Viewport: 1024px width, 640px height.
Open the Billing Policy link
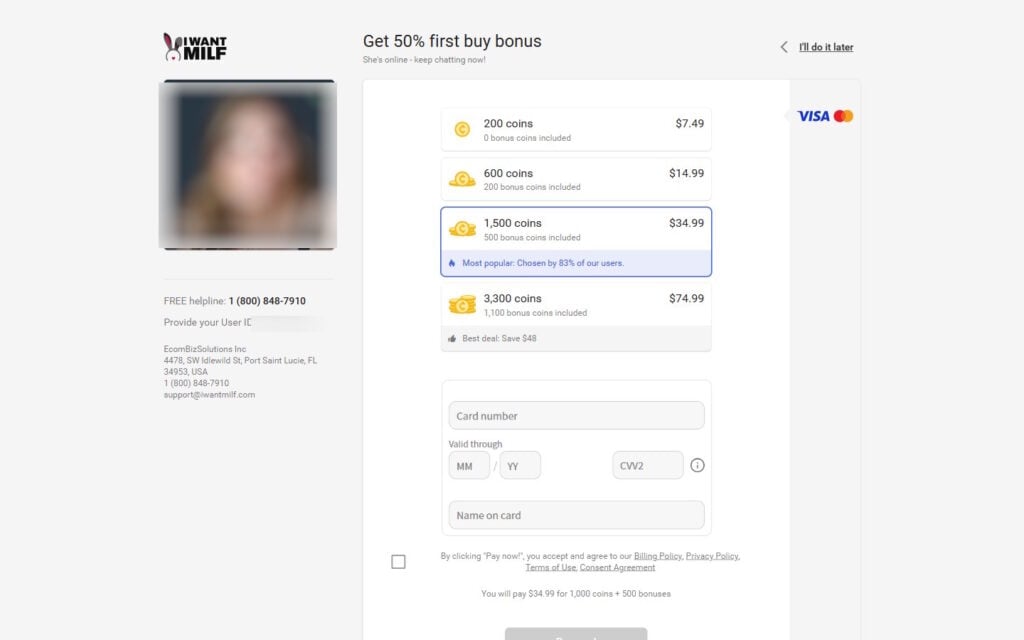658,556
